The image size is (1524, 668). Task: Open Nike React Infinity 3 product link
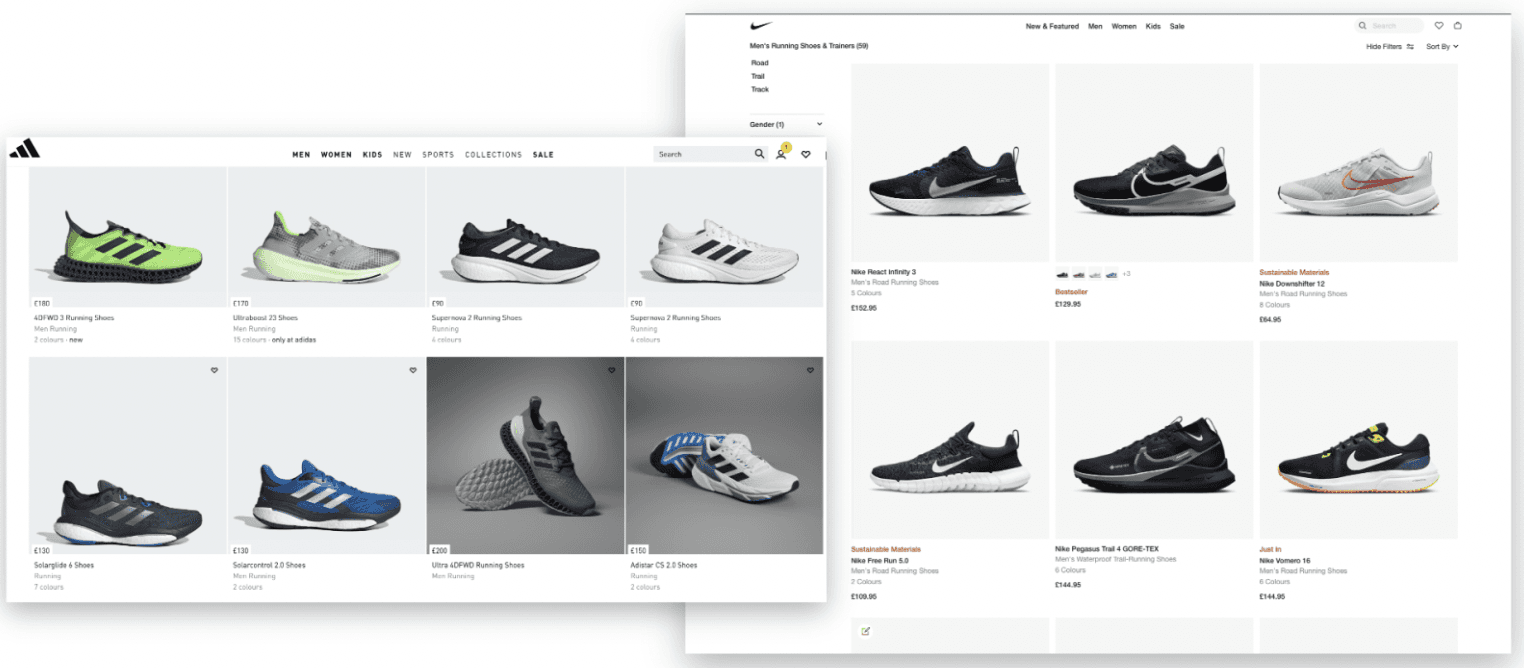[883, 272]
